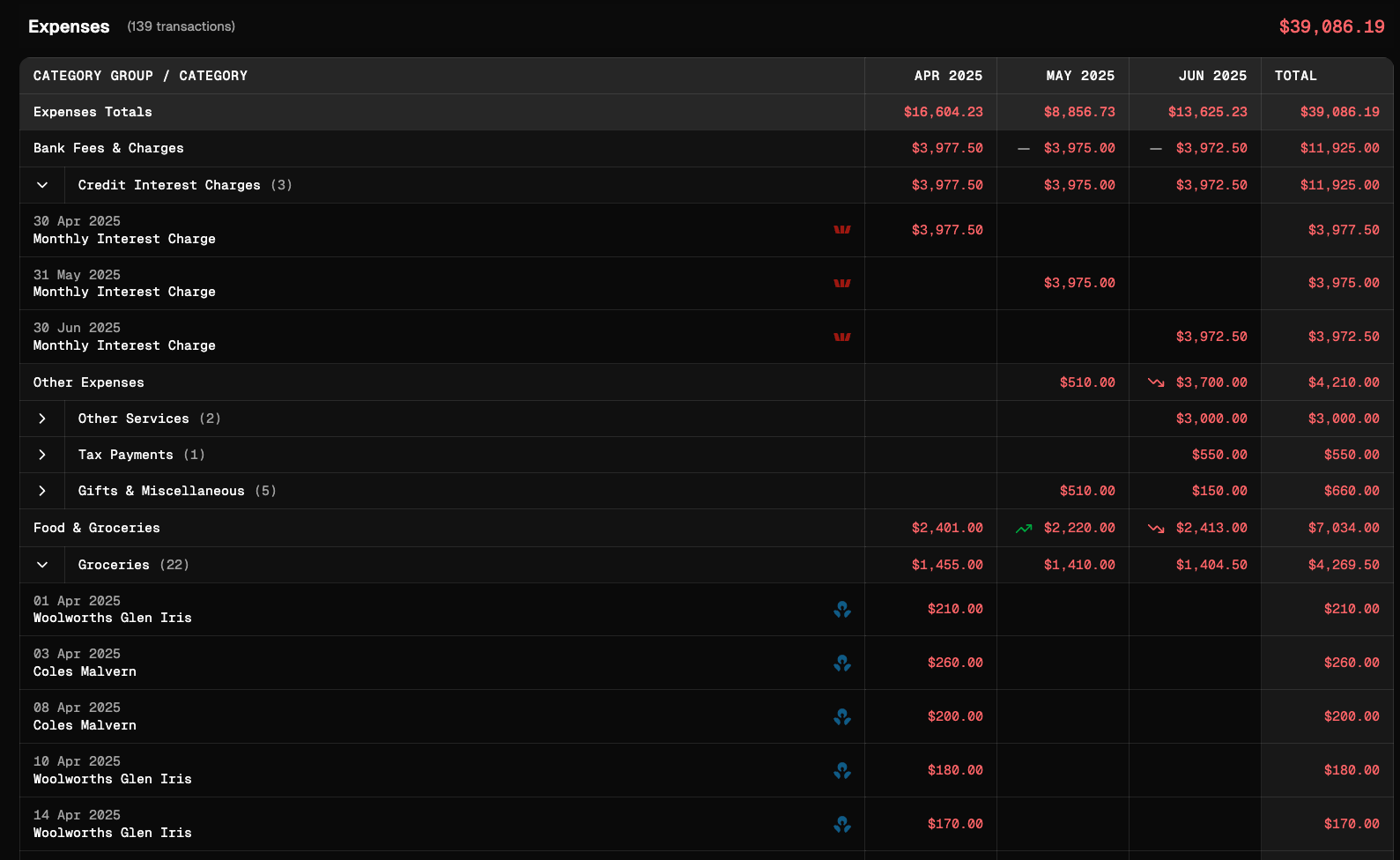Select the Bank Fees & Charges group row
The height and width of the screenshot is (860, 1400).
[706, 149]
